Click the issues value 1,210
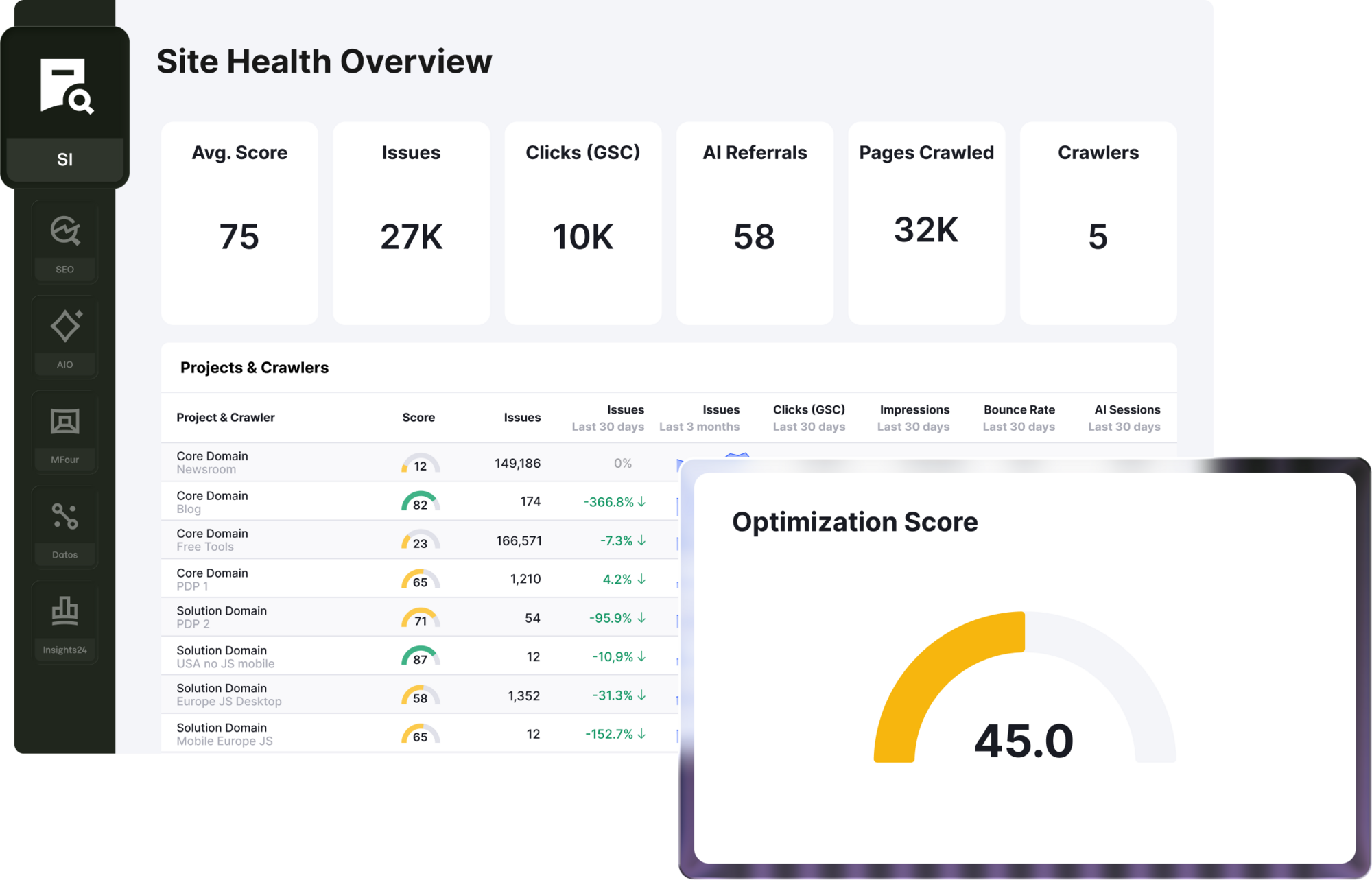 (525, 580)
